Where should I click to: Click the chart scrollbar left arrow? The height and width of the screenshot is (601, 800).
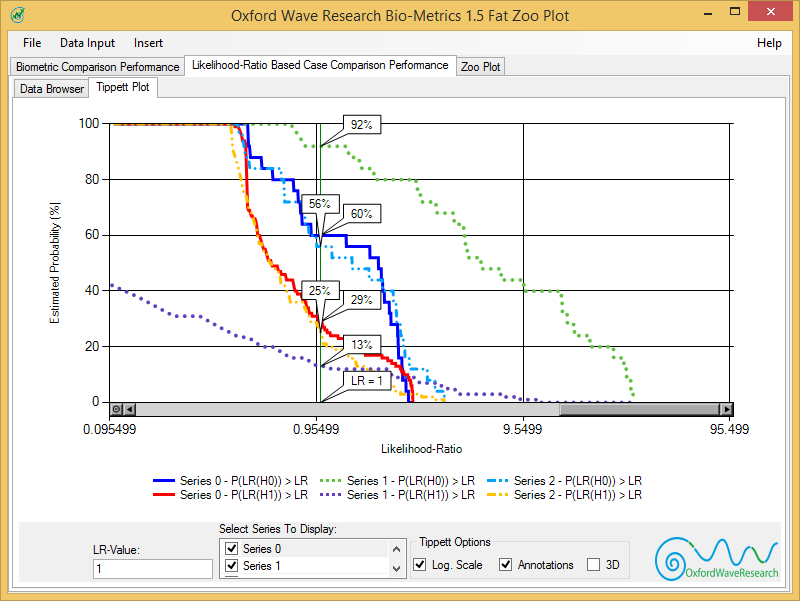[x=130, y=409]
